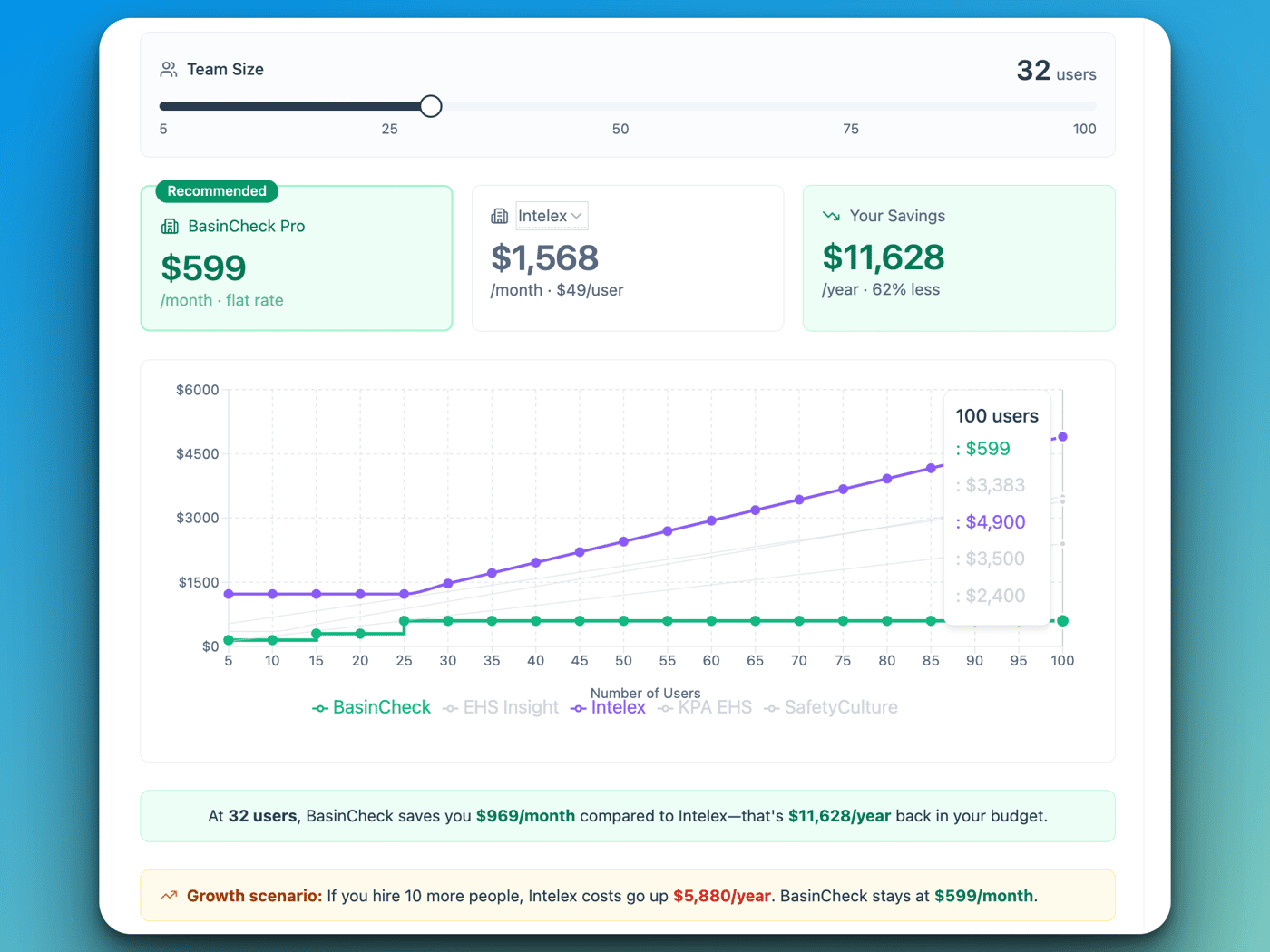The width and height of the screenshot is (1270, 952).
Task: Click the Team Size slider handle
Action: pyautogui.click(x=431, y=106)
